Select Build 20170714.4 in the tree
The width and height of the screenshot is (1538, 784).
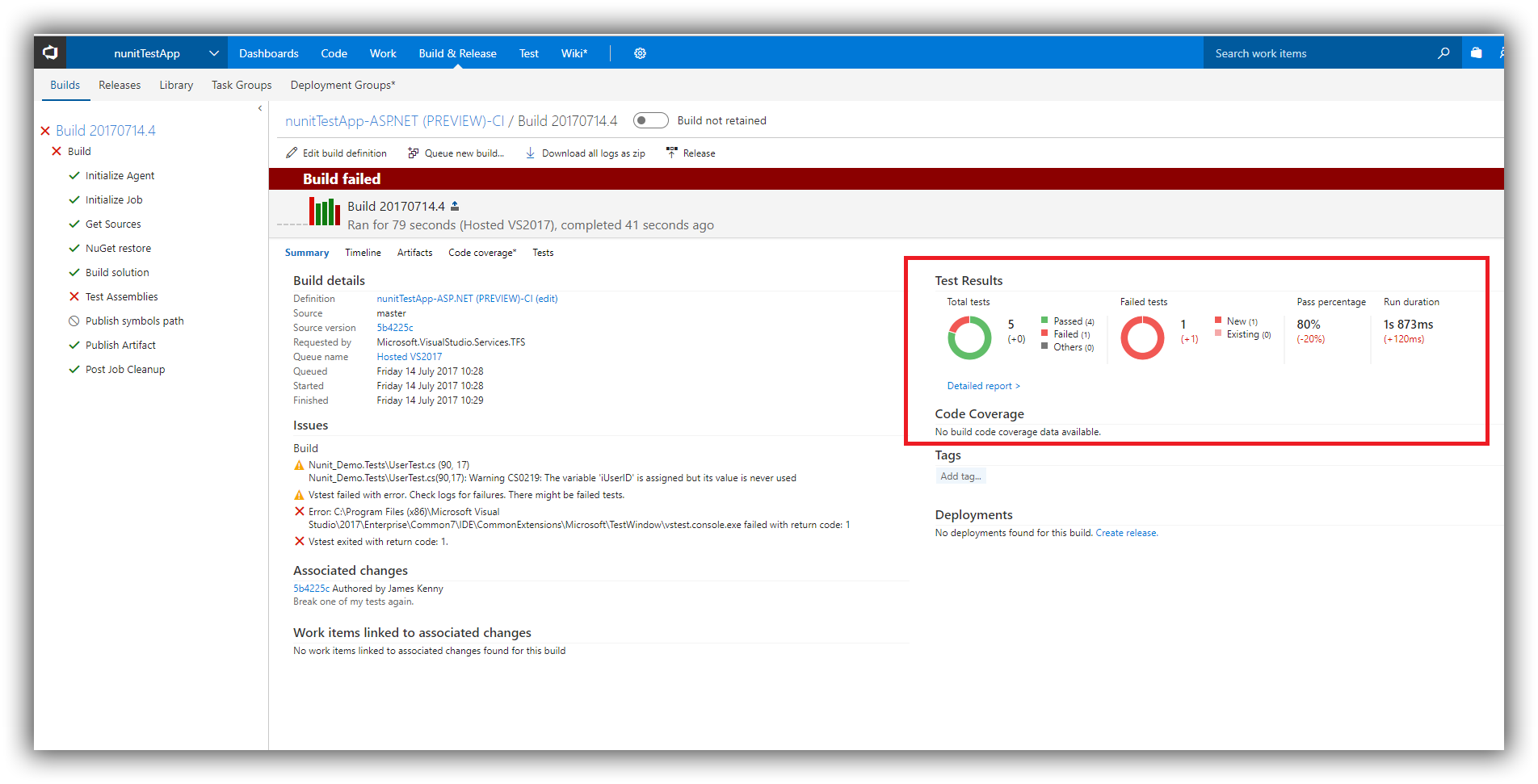pos(106,130)
